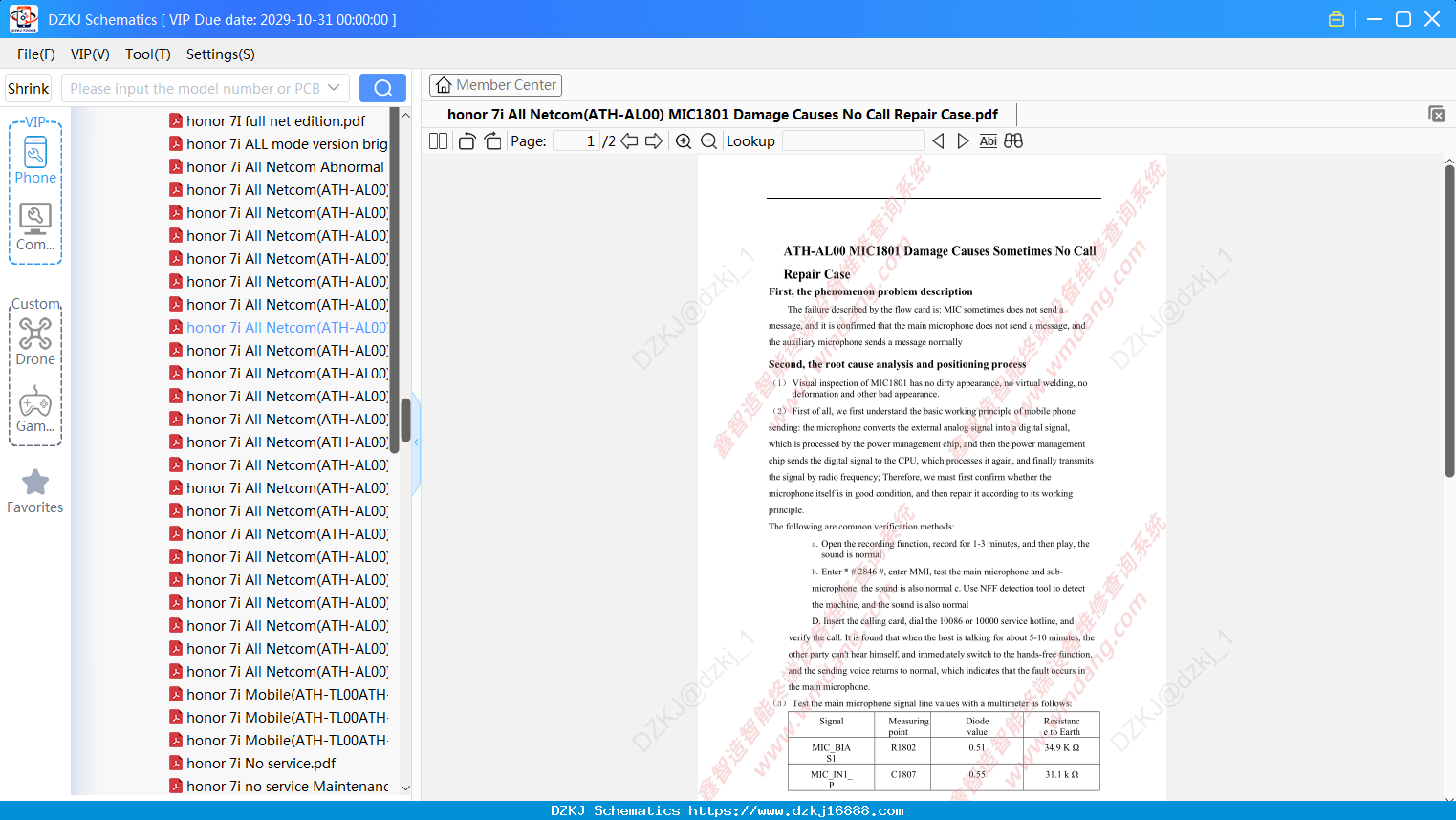The image size is (1456, 820).
Task: Open the Member Center
Action: point(495,85)
